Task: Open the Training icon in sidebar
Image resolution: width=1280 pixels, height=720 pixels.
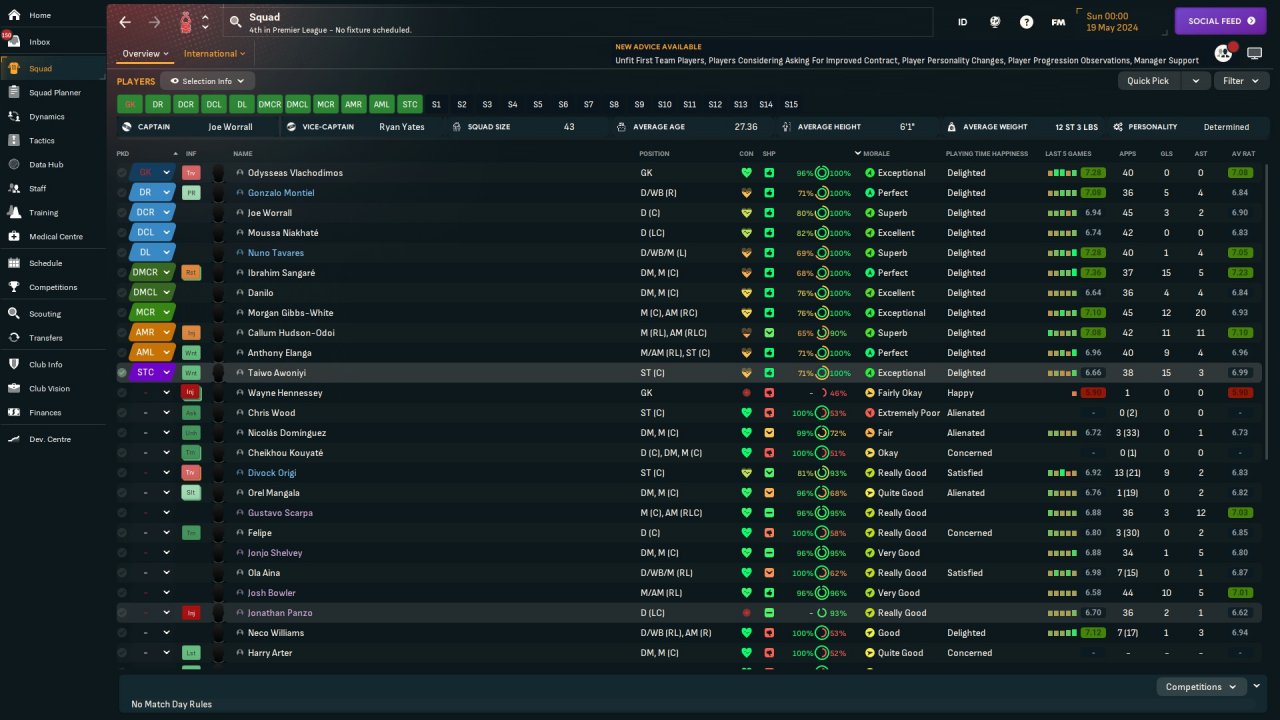Action: [14, 212]
